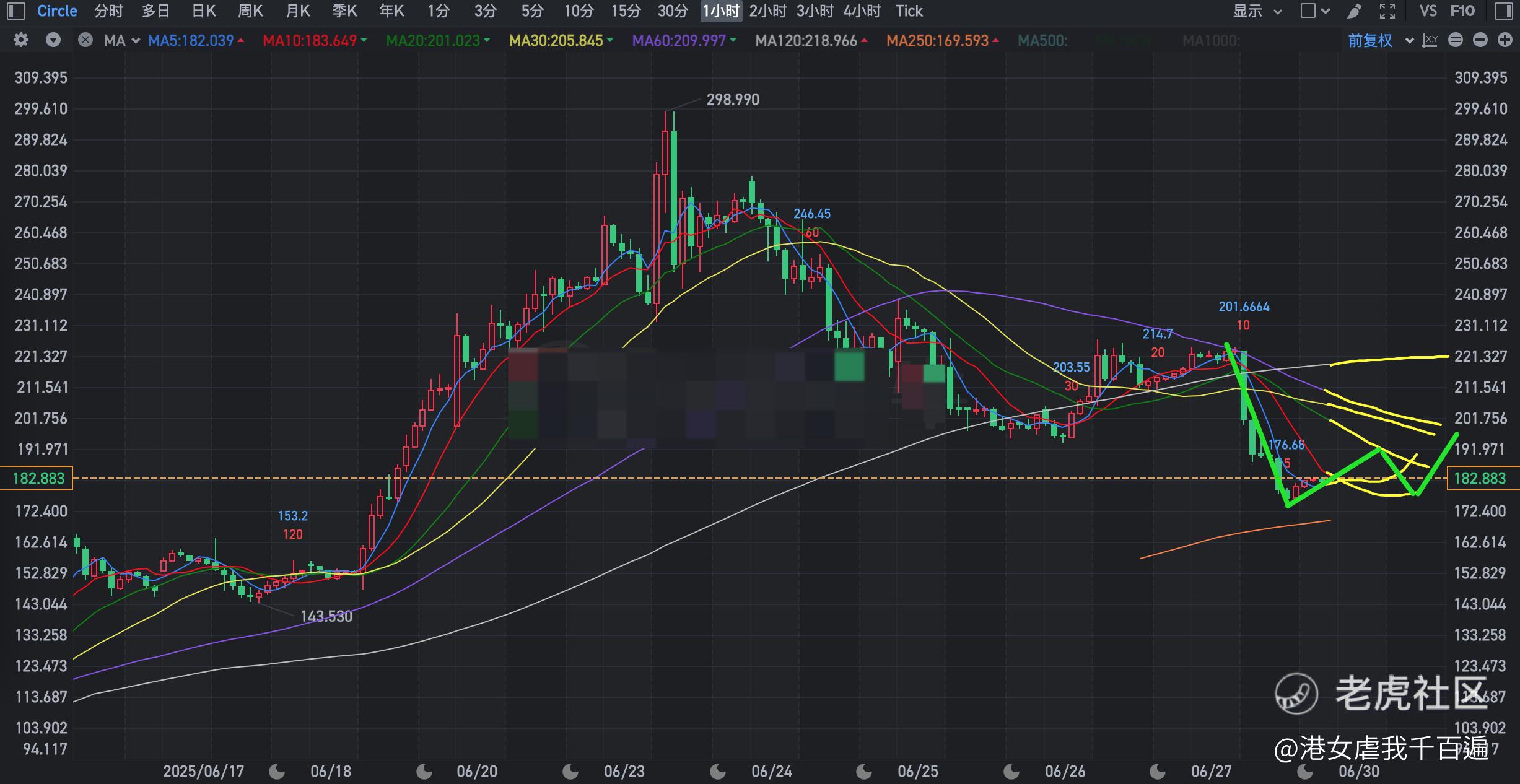Open the F10 company info

coord(1462,11)
